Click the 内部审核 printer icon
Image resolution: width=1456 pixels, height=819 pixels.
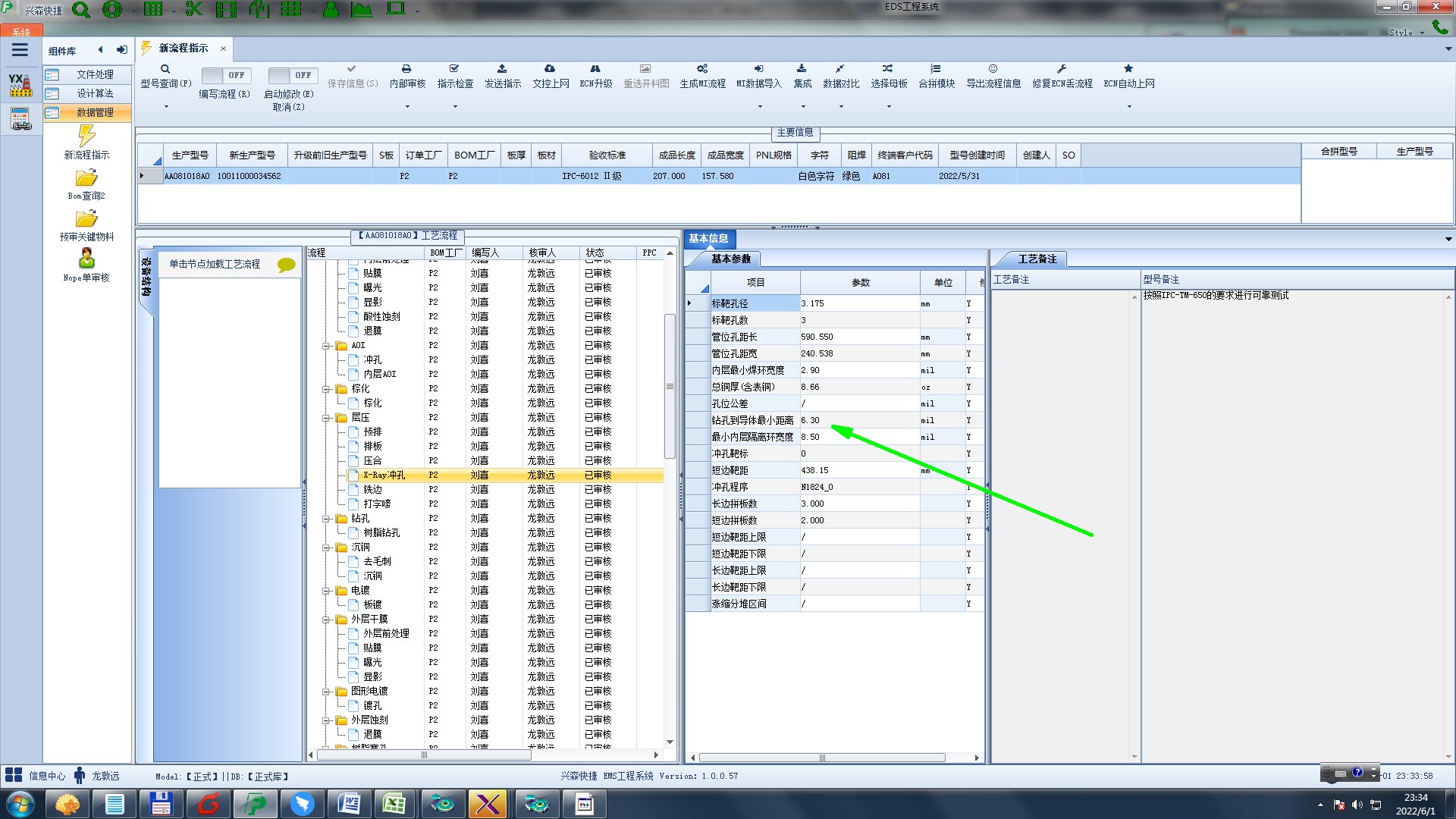click(x=406, y=69)
